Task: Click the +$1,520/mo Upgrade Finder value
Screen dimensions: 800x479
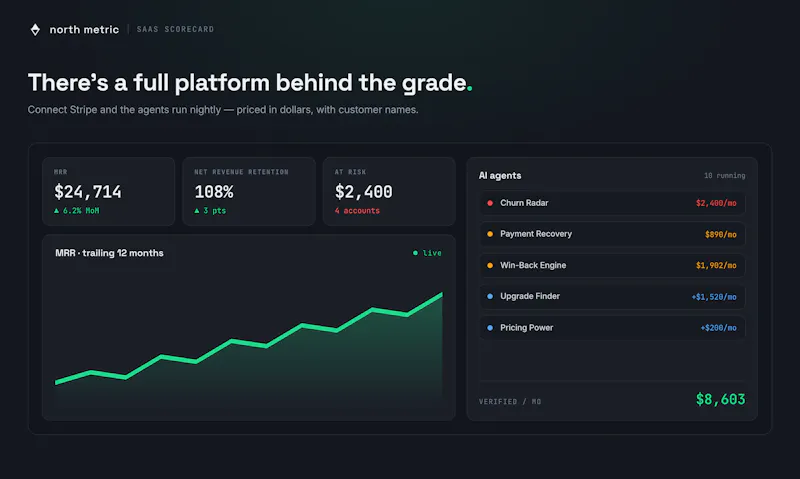Action: 714,297
